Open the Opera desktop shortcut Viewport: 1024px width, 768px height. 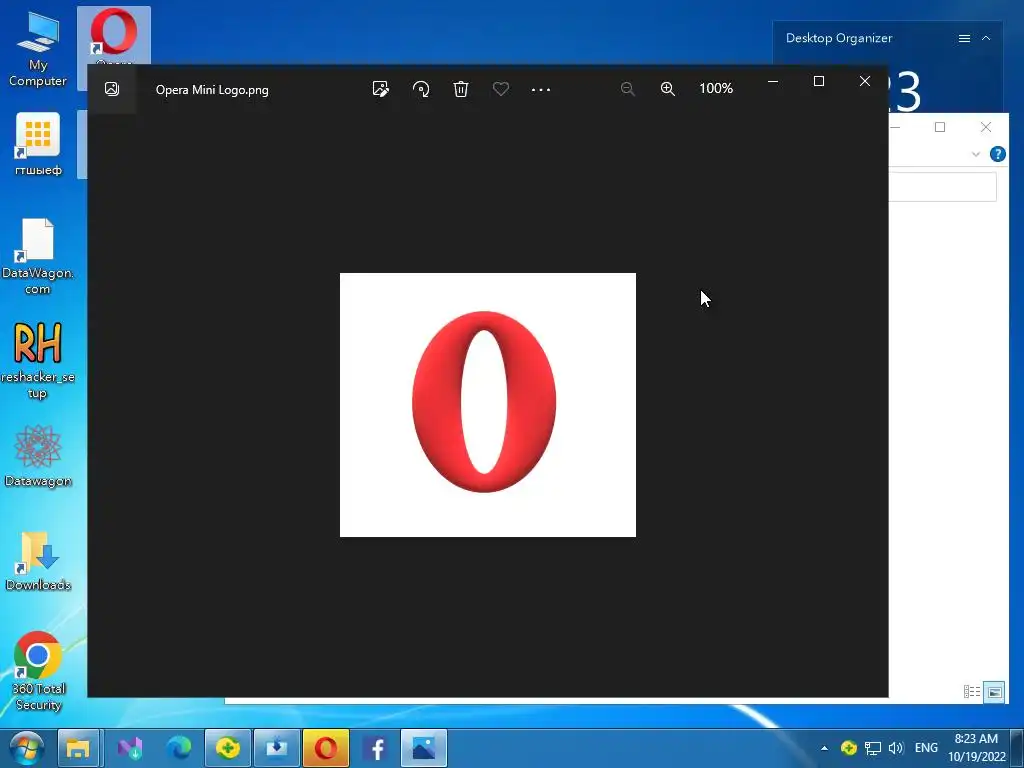[x=114, y=37]
